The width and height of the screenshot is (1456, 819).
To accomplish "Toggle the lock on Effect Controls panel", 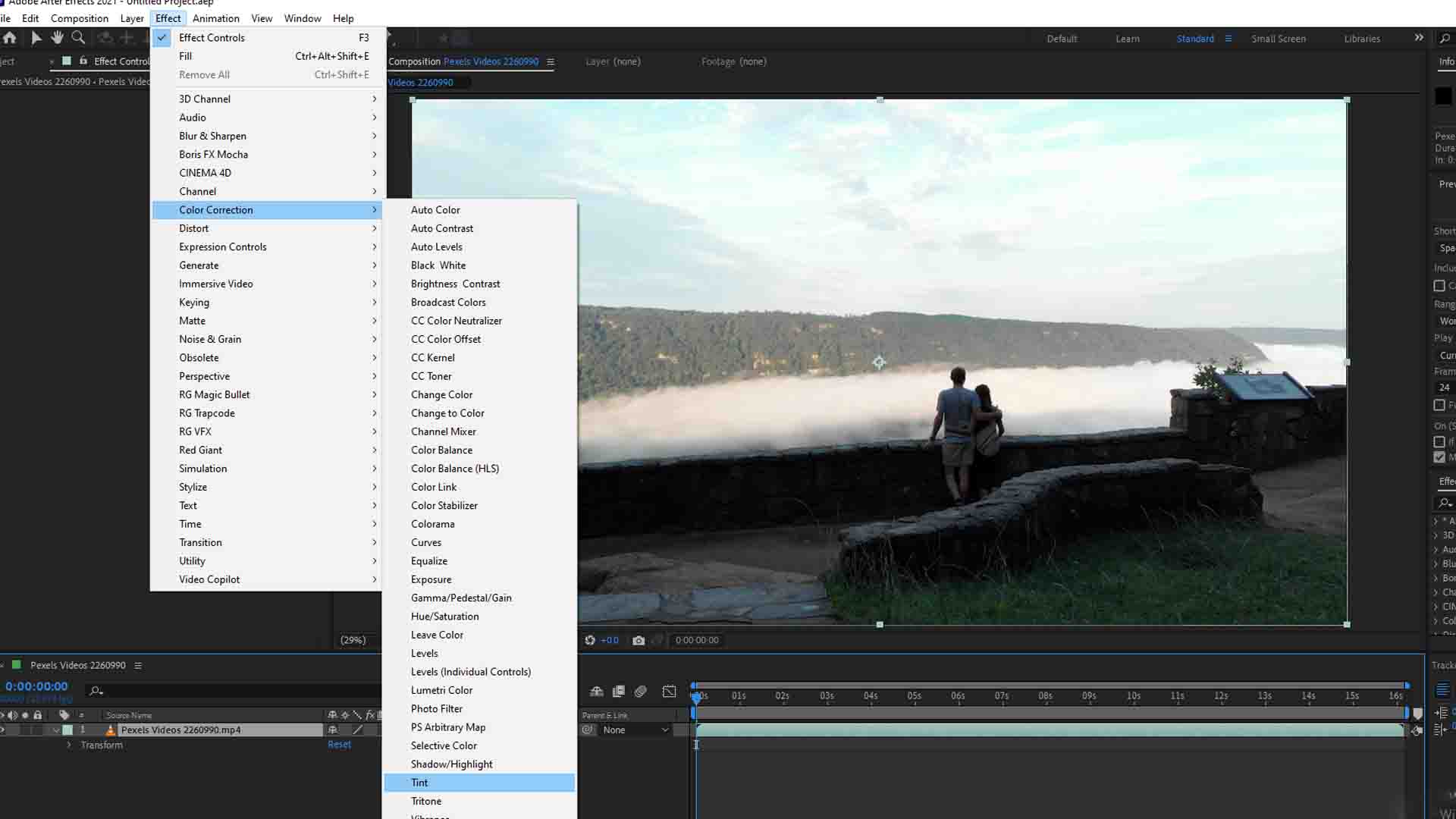I will click(83, 61).
